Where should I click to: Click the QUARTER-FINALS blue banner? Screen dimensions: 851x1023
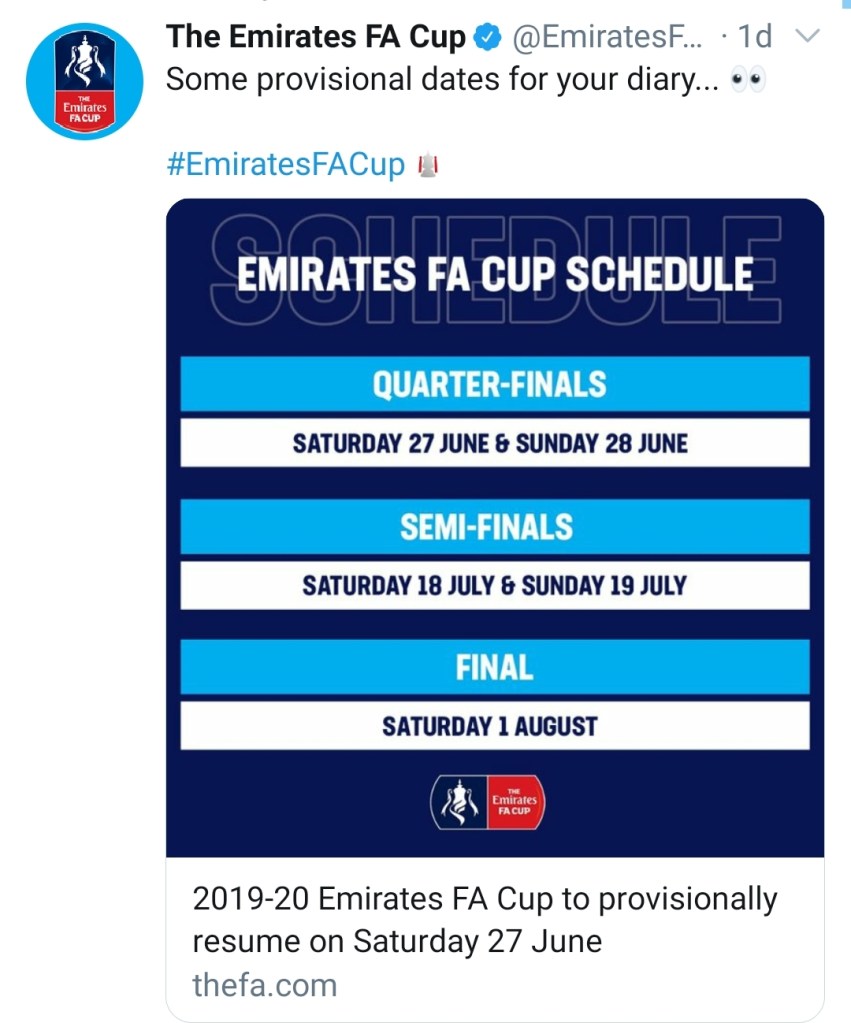click(494, 384)
